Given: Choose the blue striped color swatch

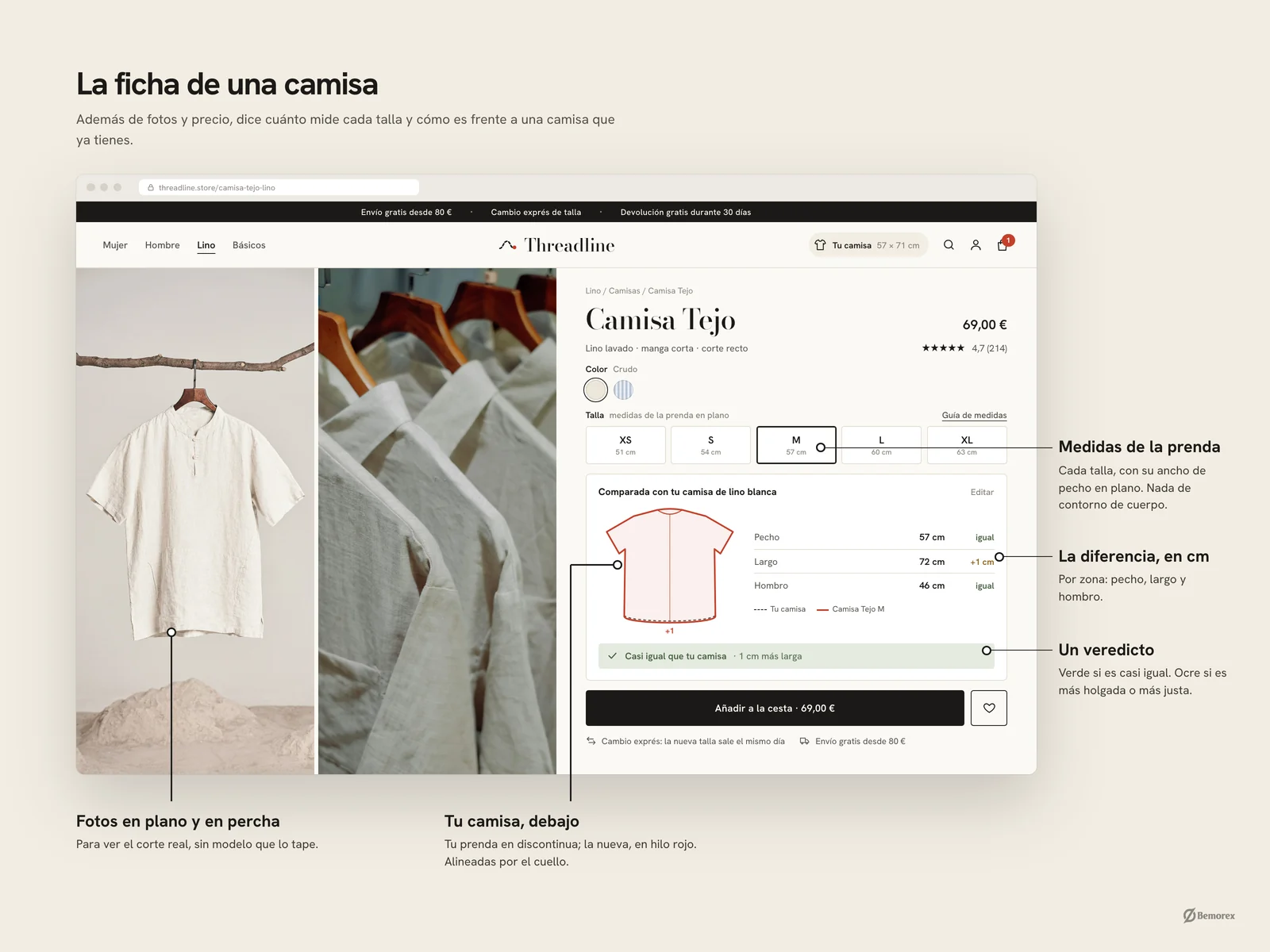Looking at the screenshot, I should 623,390.
